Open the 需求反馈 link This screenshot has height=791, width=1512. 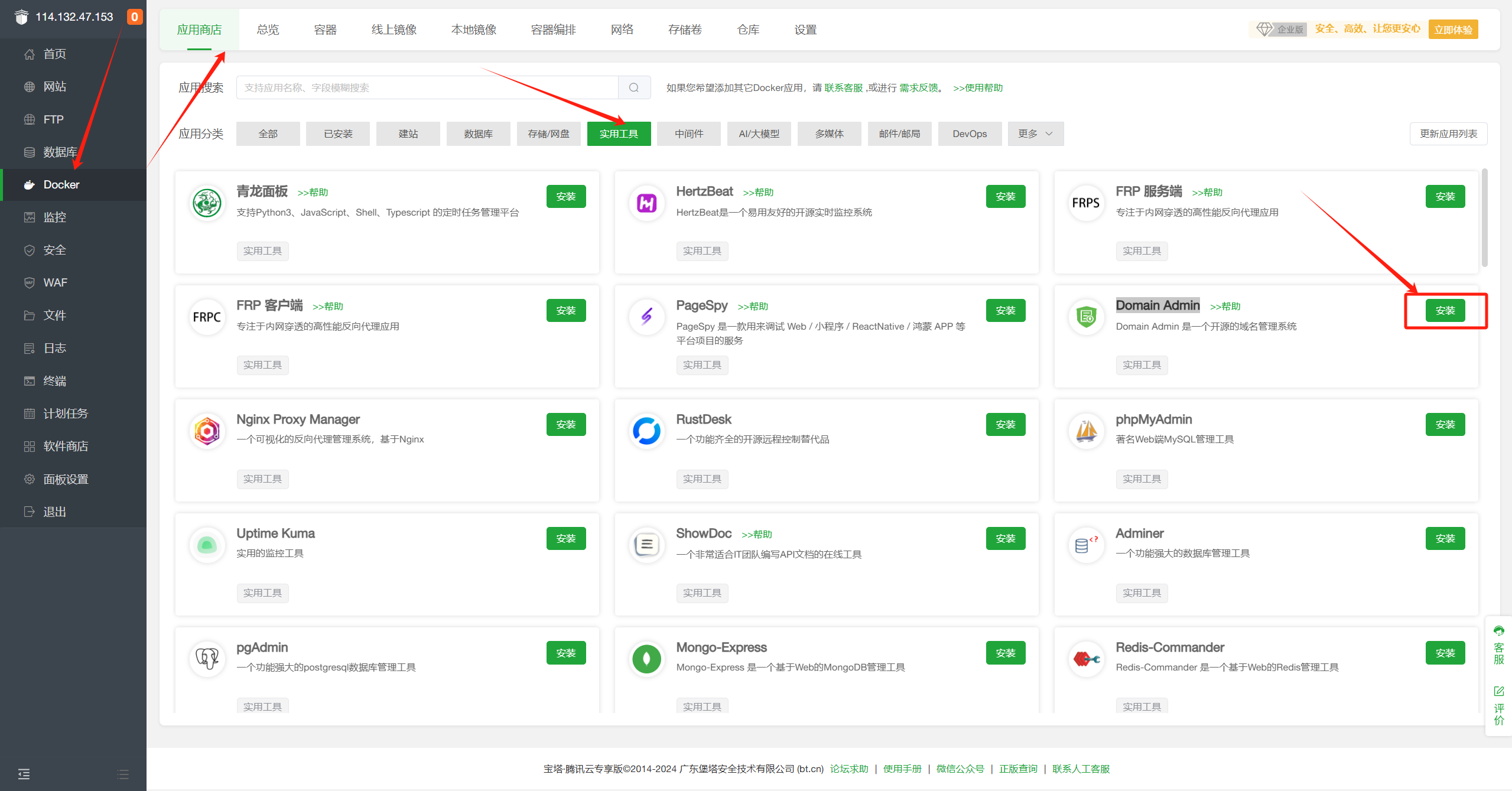coord(919,88)
